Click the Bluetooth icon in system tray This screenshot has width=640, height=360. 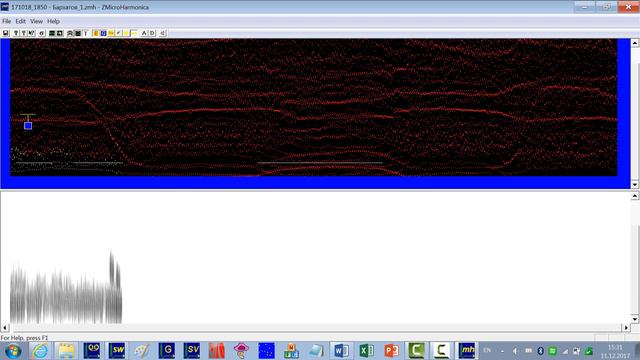click(x=540, y=351)
